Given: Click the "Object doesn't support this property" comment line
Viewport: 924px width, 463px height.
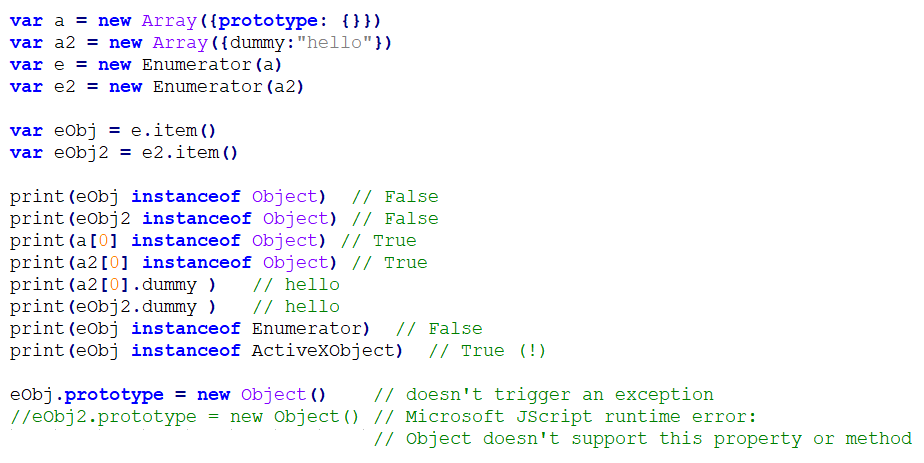Looking at the screenshot, I should tap(641, 439).
